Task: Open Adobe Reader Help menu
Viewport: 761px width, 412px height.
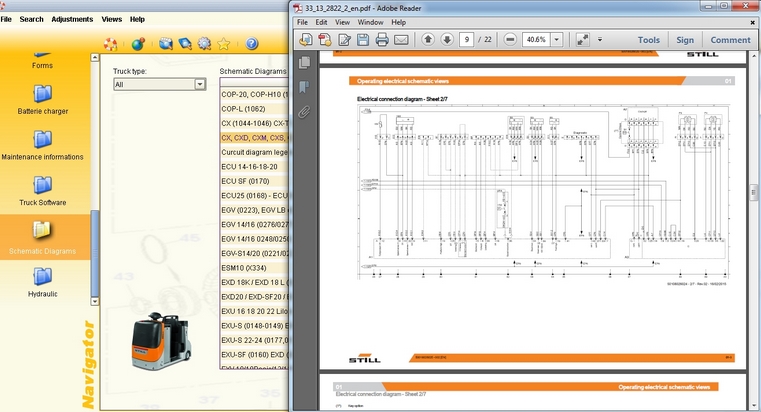Action: [398, 22]
